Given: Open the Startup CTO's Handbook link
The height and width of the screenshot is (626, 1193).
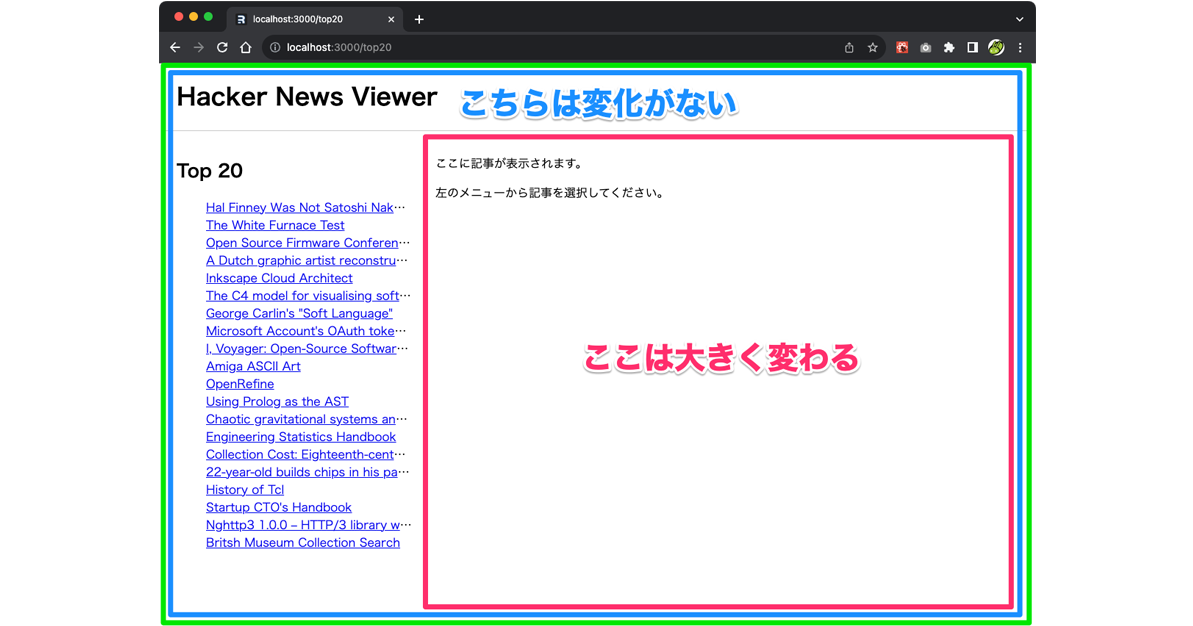Looking at the screenshot, I should tap(278, 507).
